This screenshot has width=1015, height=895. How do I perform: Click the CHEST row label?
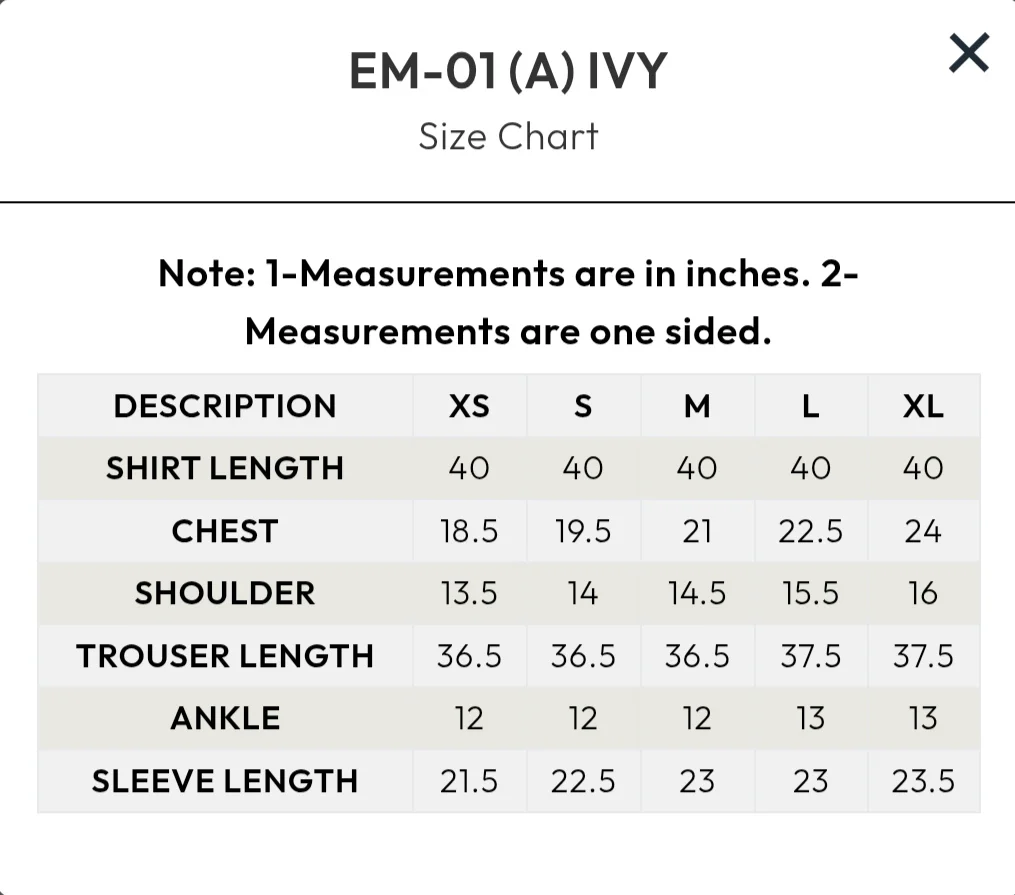(225, 531)
